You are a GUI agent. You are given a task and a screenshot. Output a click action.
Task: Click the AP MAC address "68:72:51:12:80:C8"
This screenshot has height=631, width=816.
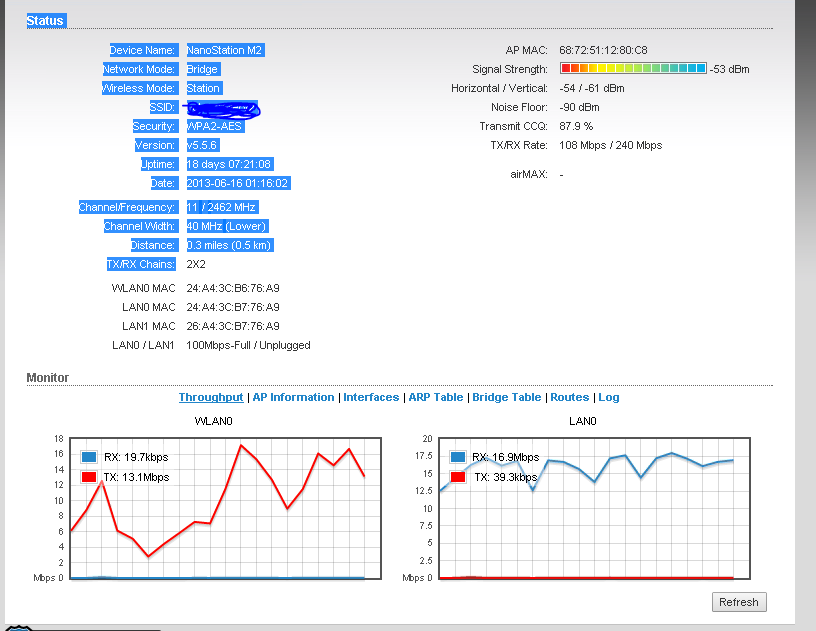pyautogui.click(x=604, y=50)
